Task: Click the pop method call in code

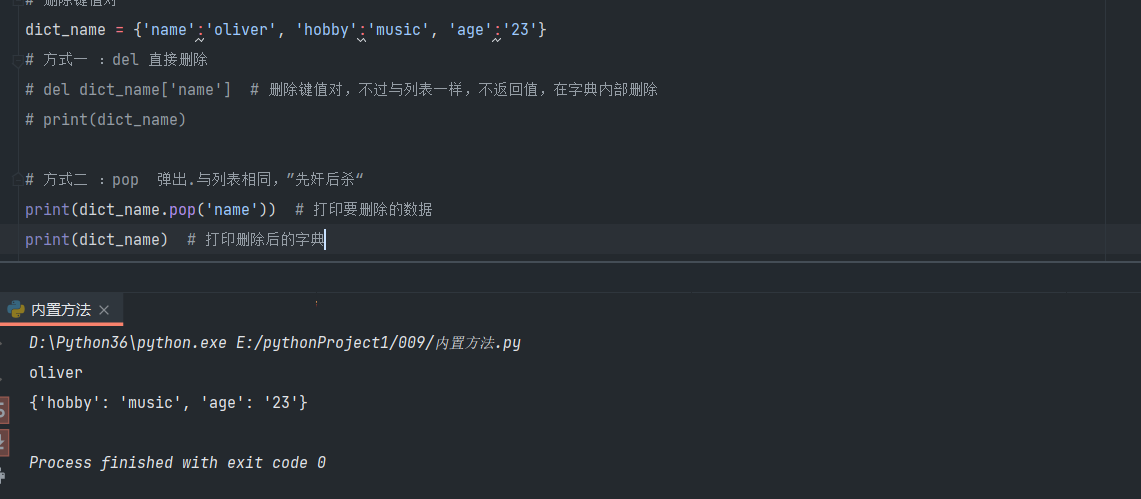Action: click(x=182, y=210)
